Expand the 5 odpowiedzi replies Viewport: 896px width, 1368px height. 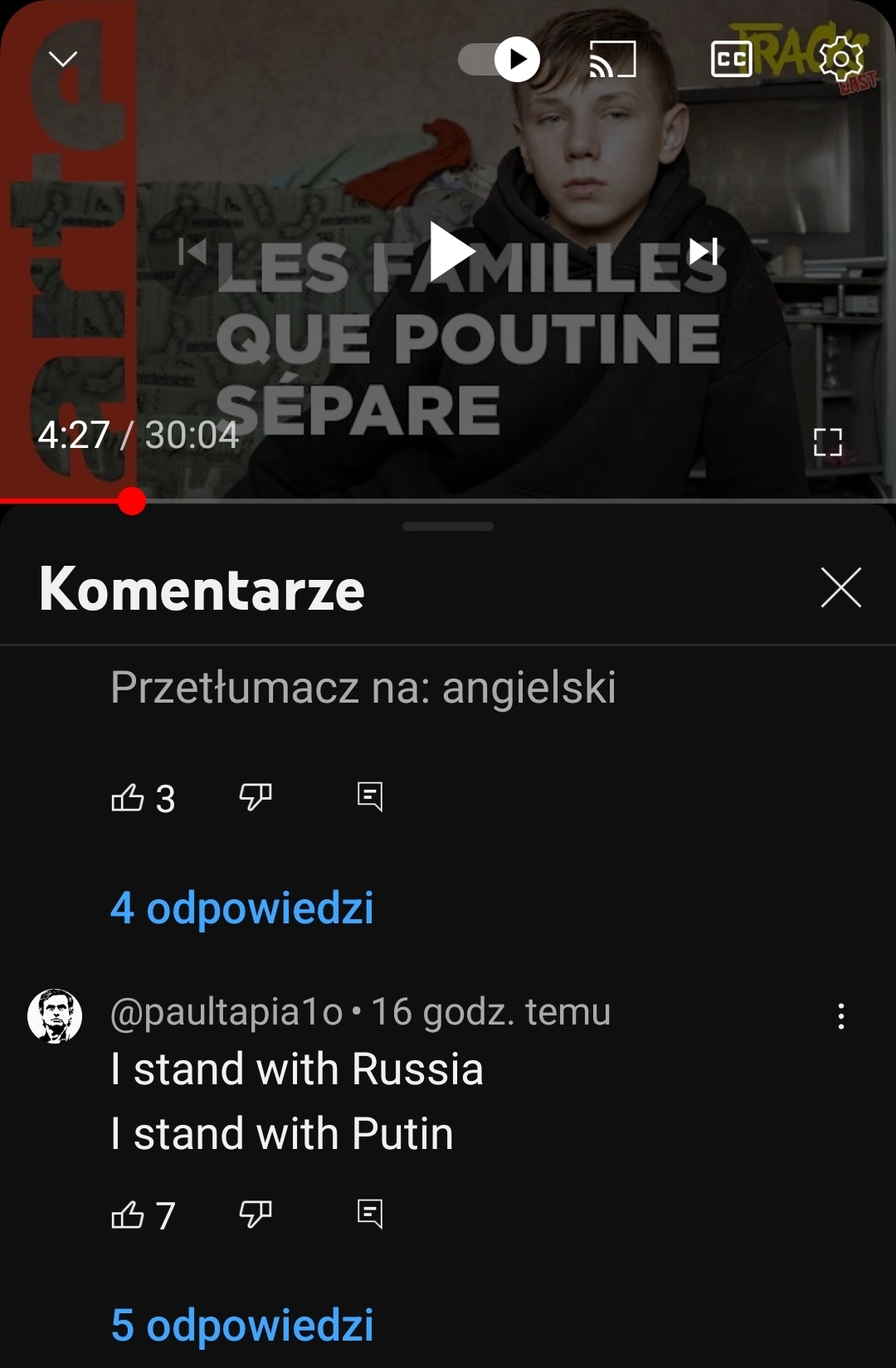coord(242,1325)
